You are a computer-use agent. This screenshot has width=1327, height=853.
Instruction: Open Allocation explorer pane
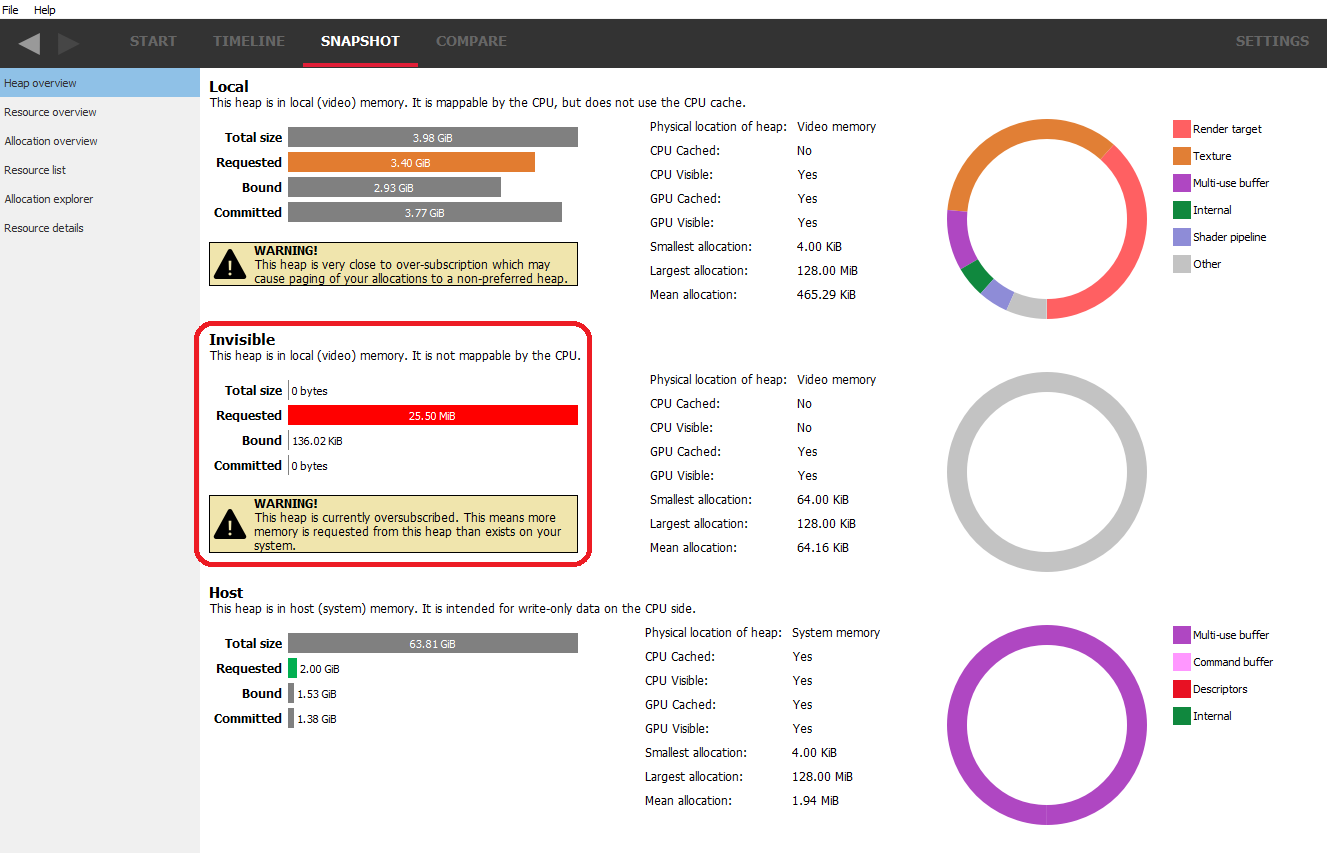point(49,199)
